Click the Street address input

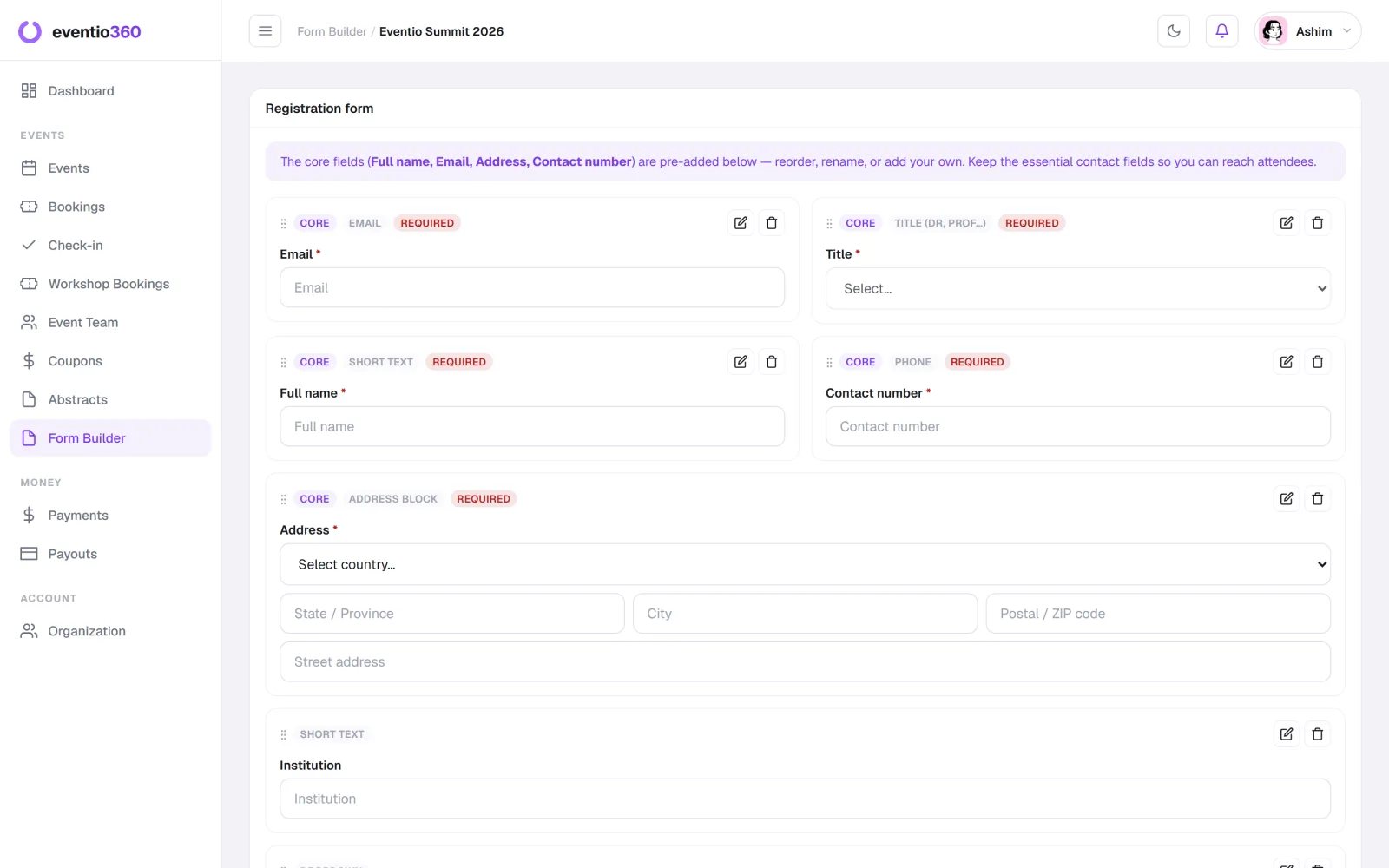pos(805,661)
